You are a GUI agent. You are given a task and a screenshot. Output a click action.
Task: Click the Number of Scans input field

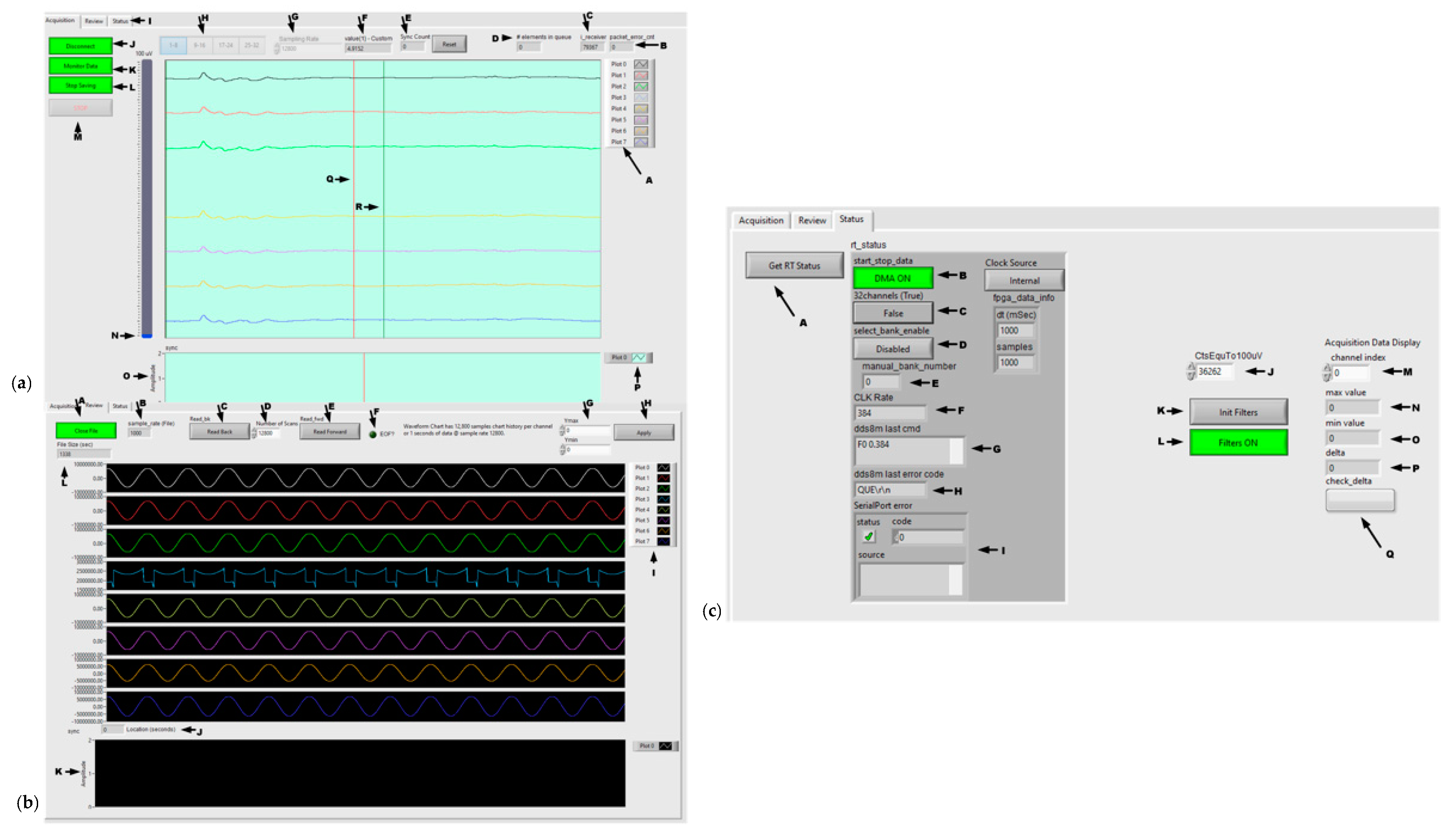(x=268, y=433)
